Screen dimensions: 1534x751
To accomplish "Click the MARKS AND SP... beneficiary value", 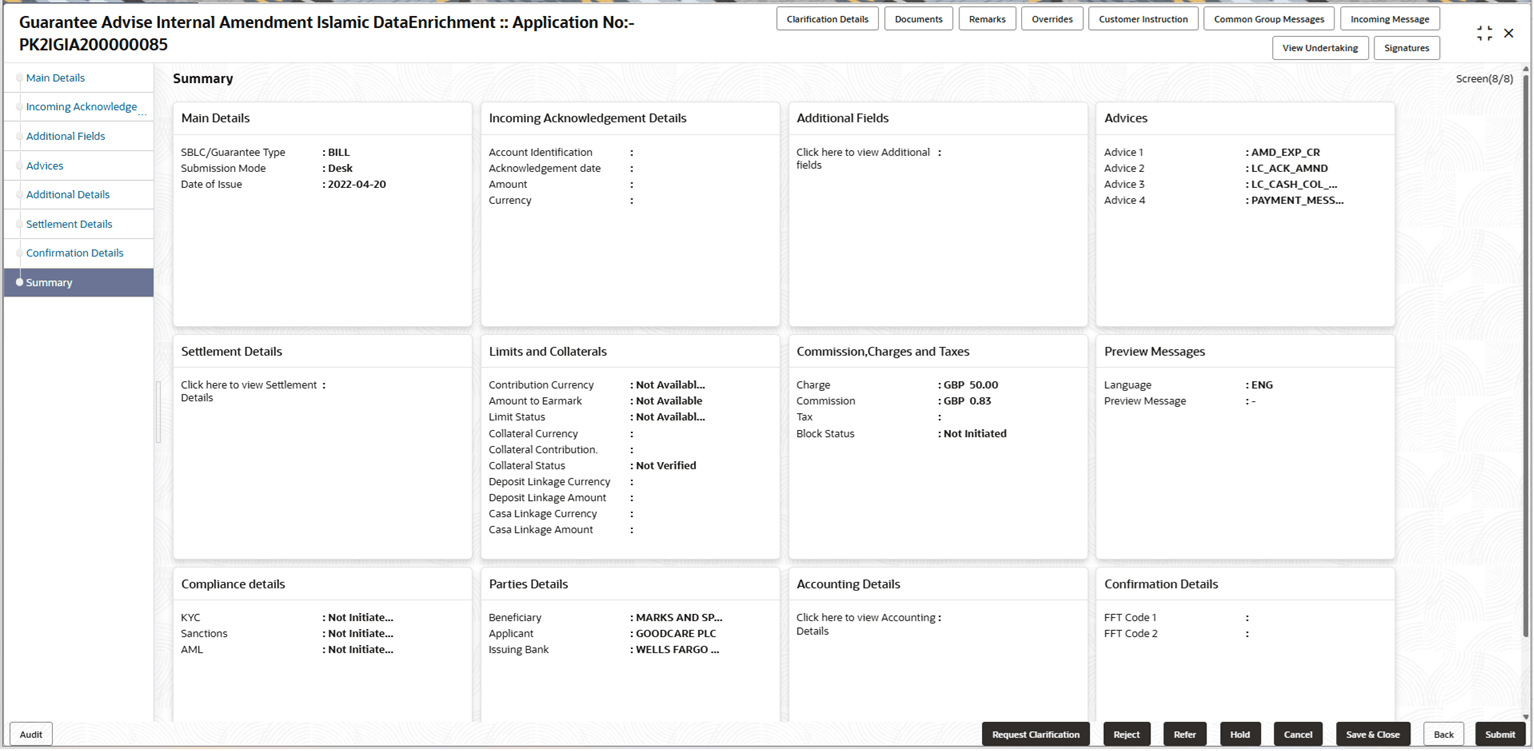I will tap(679, 618).
